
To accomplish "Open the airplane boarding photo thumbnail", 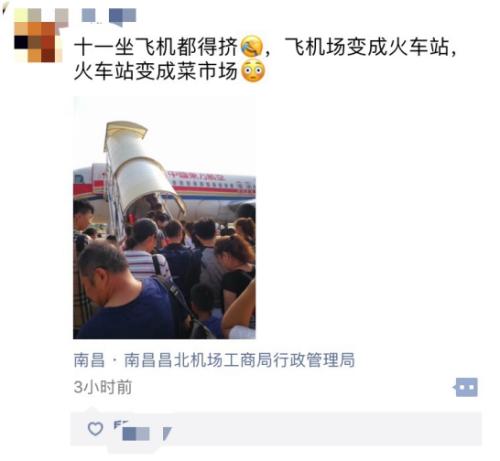I will 164,218.
